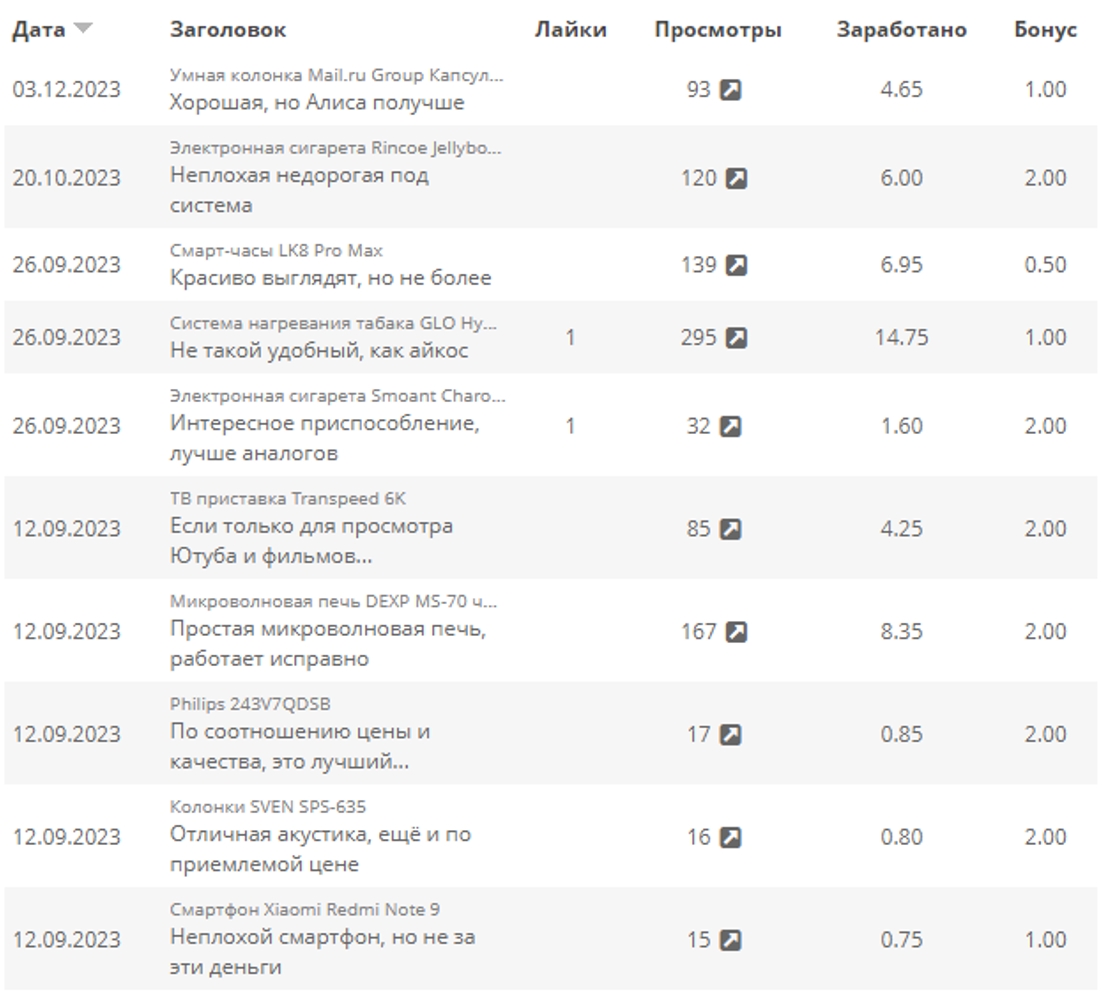Open review 'Отличная акустика, ещё и по приемлемой цене'
Viewport: 1102px width, 992px height.
tap(320, 849)
